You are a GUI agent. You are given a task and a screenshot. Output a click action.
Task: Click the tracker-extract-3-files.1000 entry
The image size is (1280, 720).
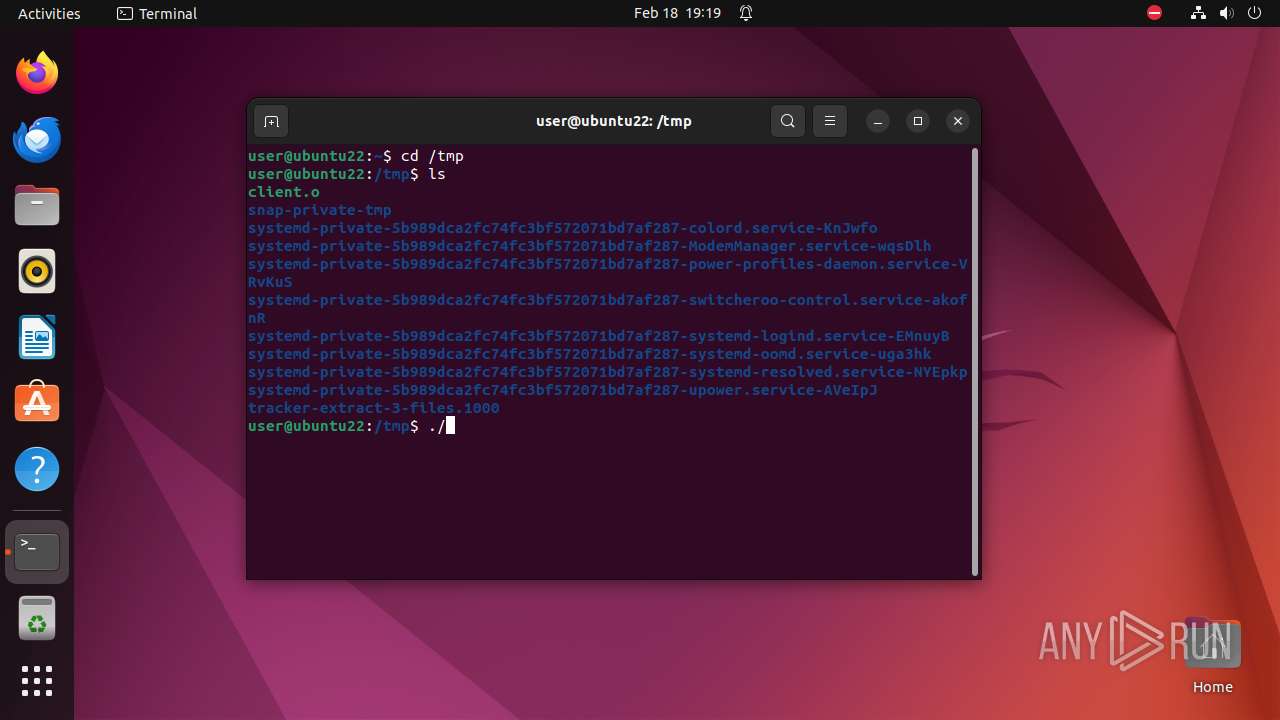pyautogui.click(x=374, y=408)
